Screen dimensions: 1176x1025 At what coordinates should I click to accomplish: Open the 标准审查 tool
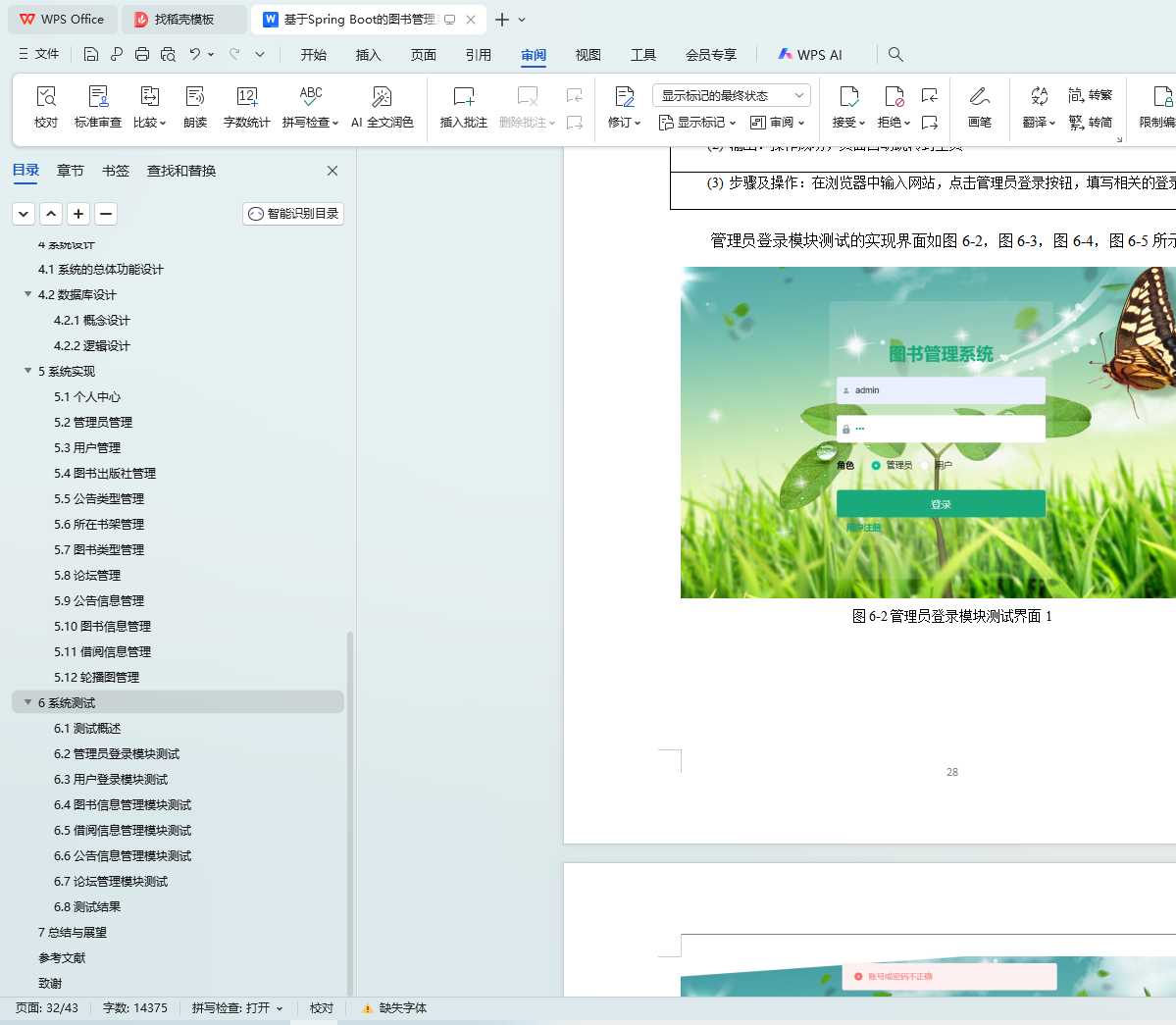point(97,107)
